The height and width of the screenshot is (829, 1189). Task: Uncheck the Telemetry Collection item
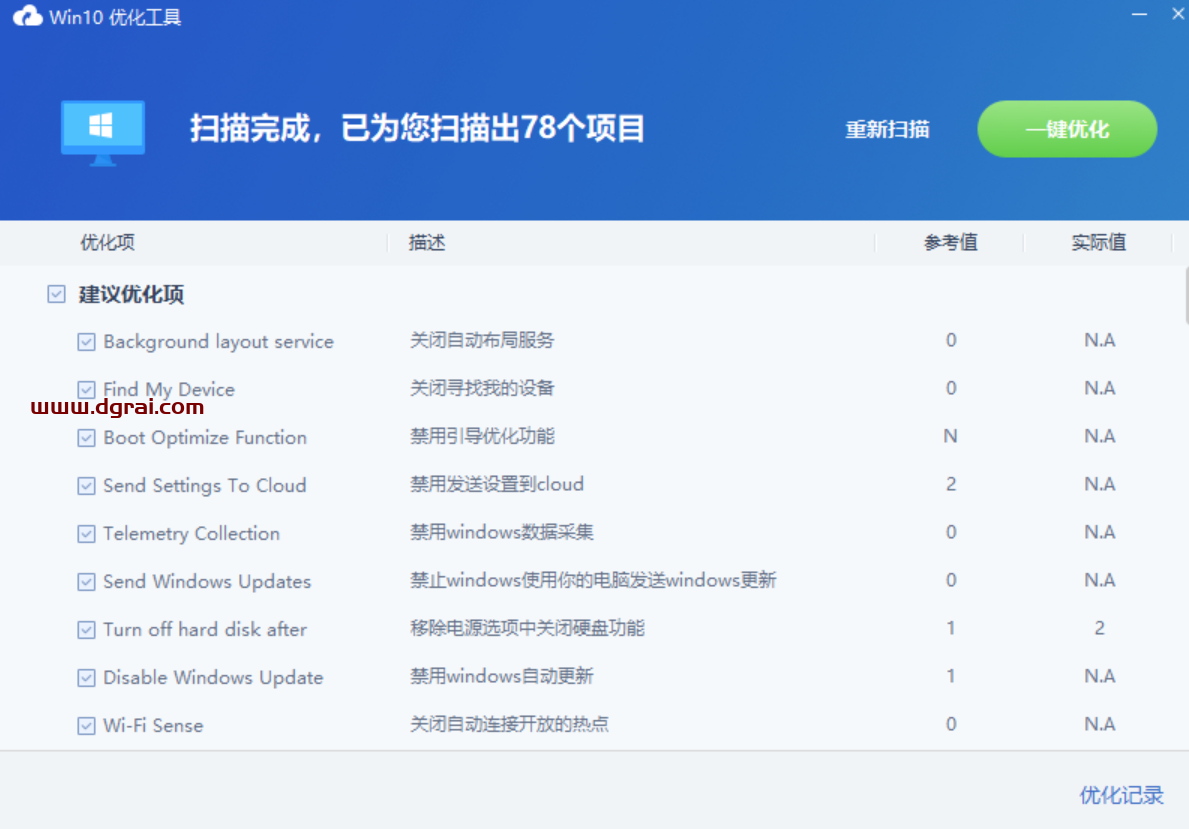click(86, 533)
